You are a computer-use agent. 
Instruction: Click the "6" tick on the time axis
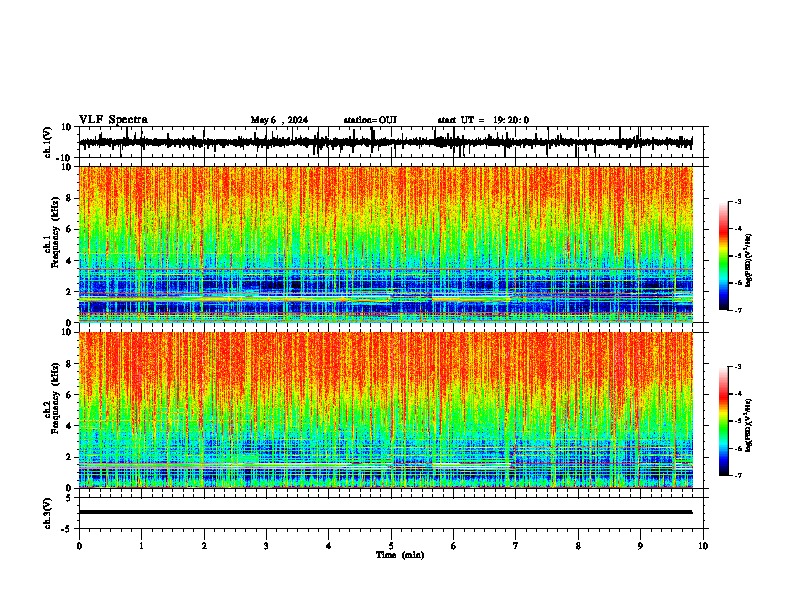(x=454, y=546)
